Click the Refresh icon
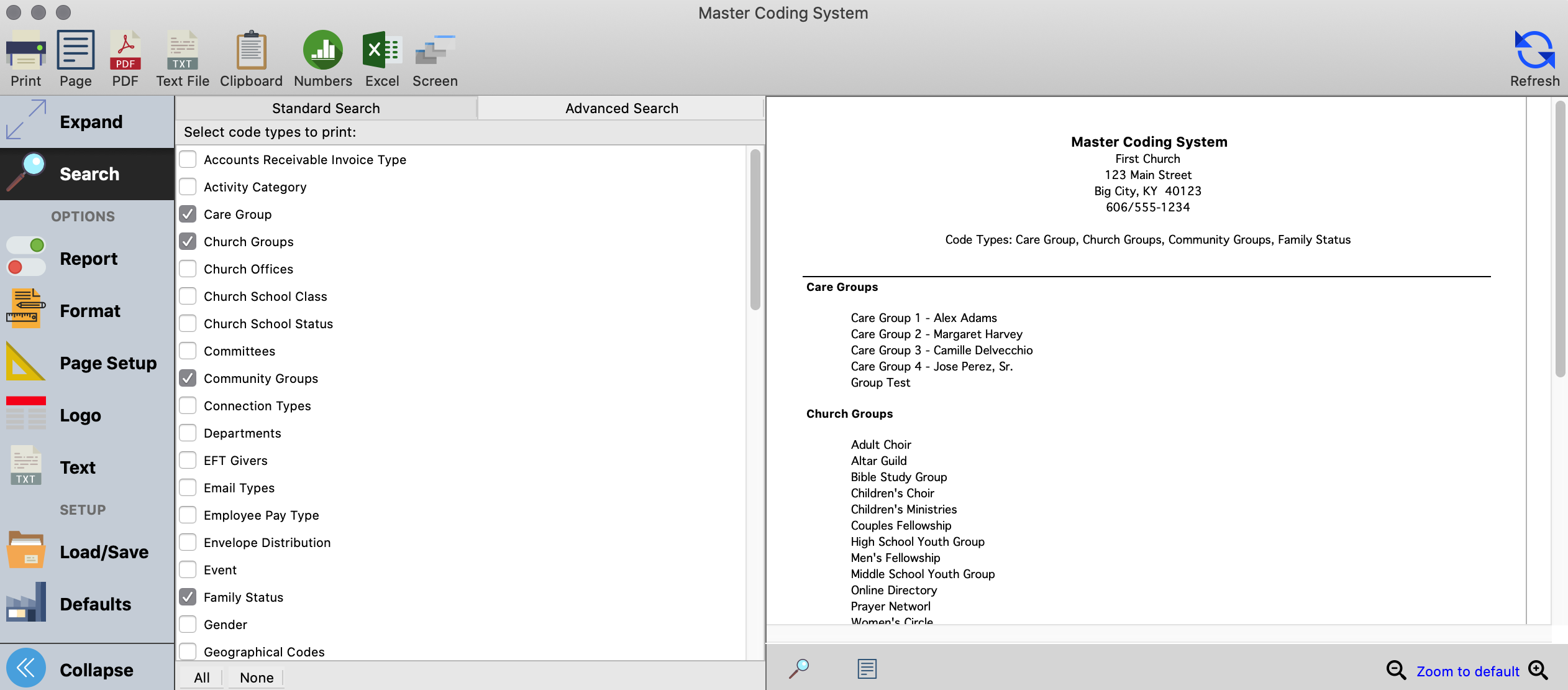The height and width of the screenshot is (690, 1568). point(1534,58)
